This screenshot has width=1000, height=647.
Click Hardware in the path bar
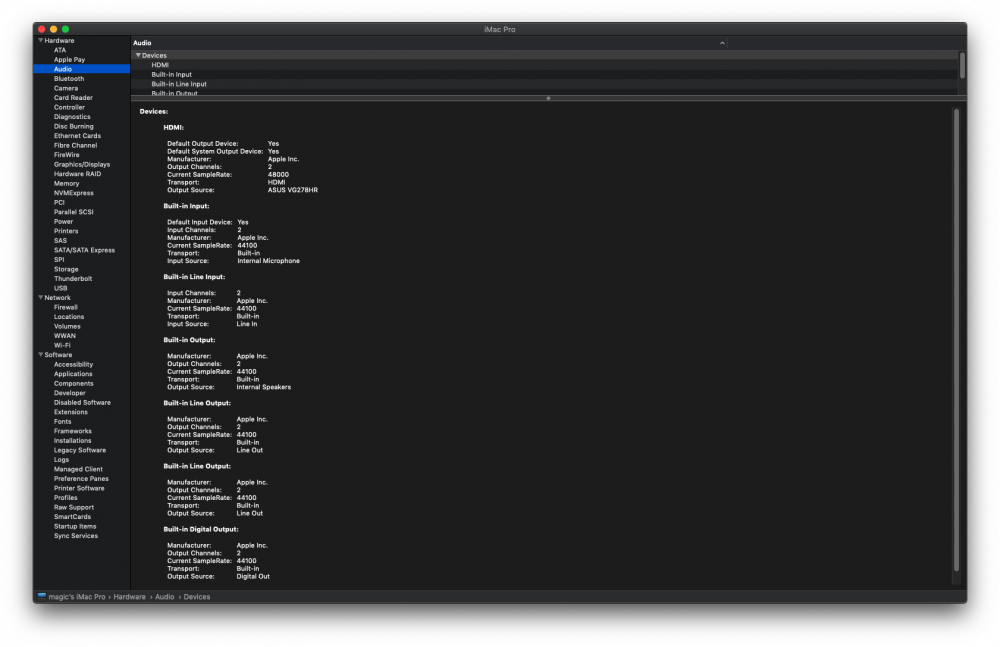click(129, 597)
